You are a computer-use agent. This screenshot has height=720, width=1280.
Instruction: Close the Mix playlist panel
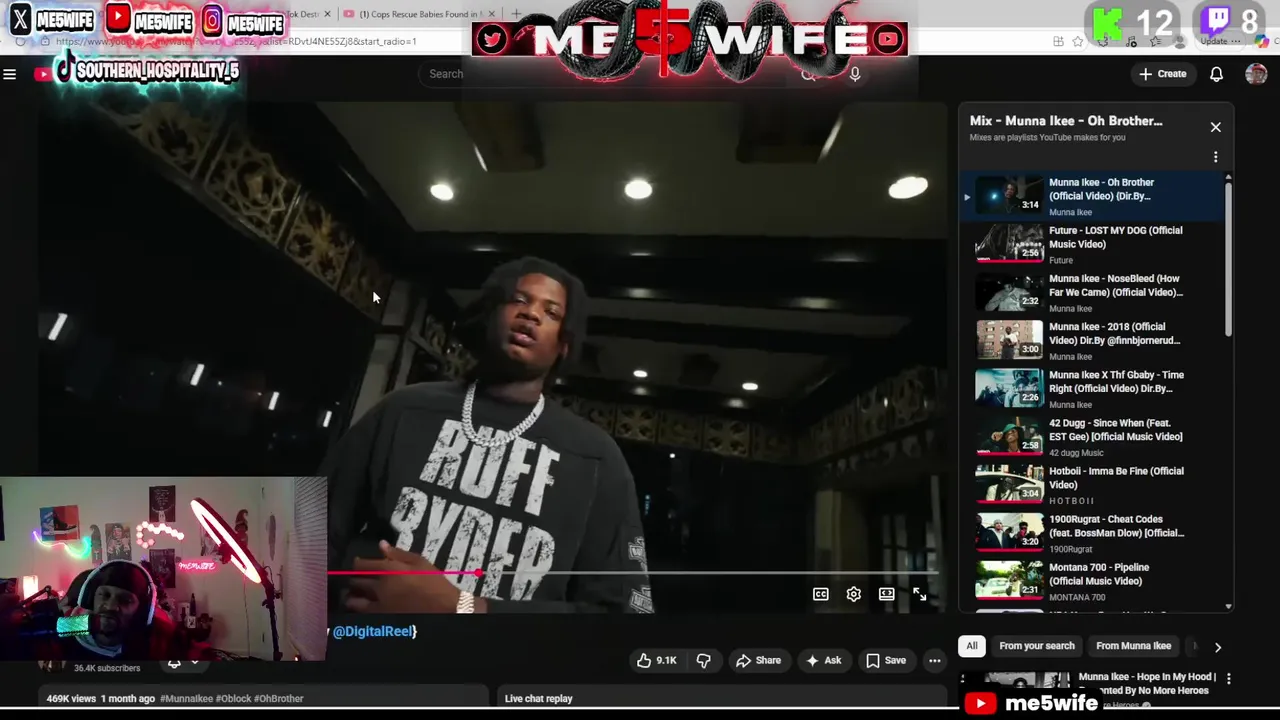pyautogui.click(x=1215, y=127)
